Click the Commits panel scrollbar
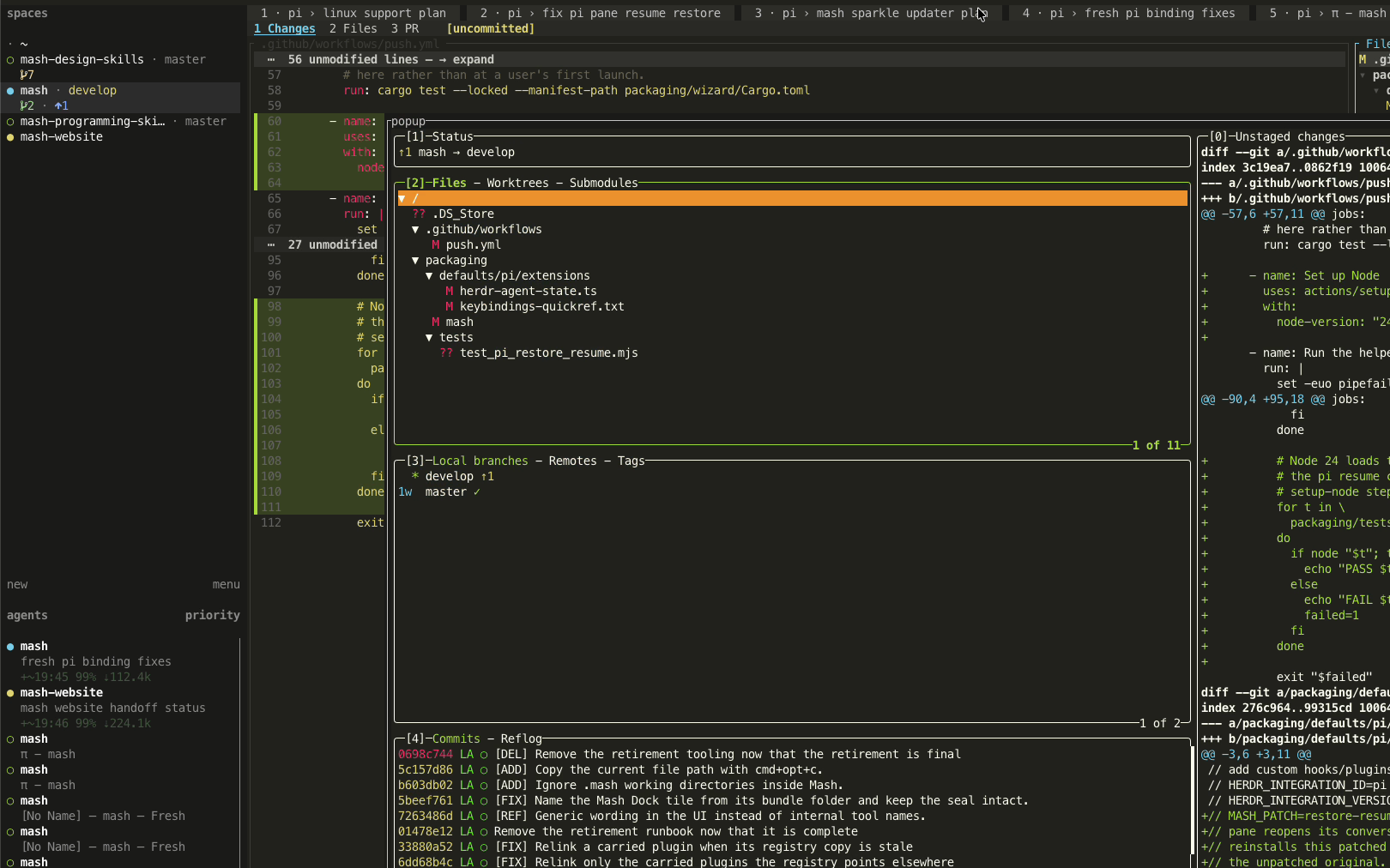Screen dimensions: 1390x868 (1192, 800)
